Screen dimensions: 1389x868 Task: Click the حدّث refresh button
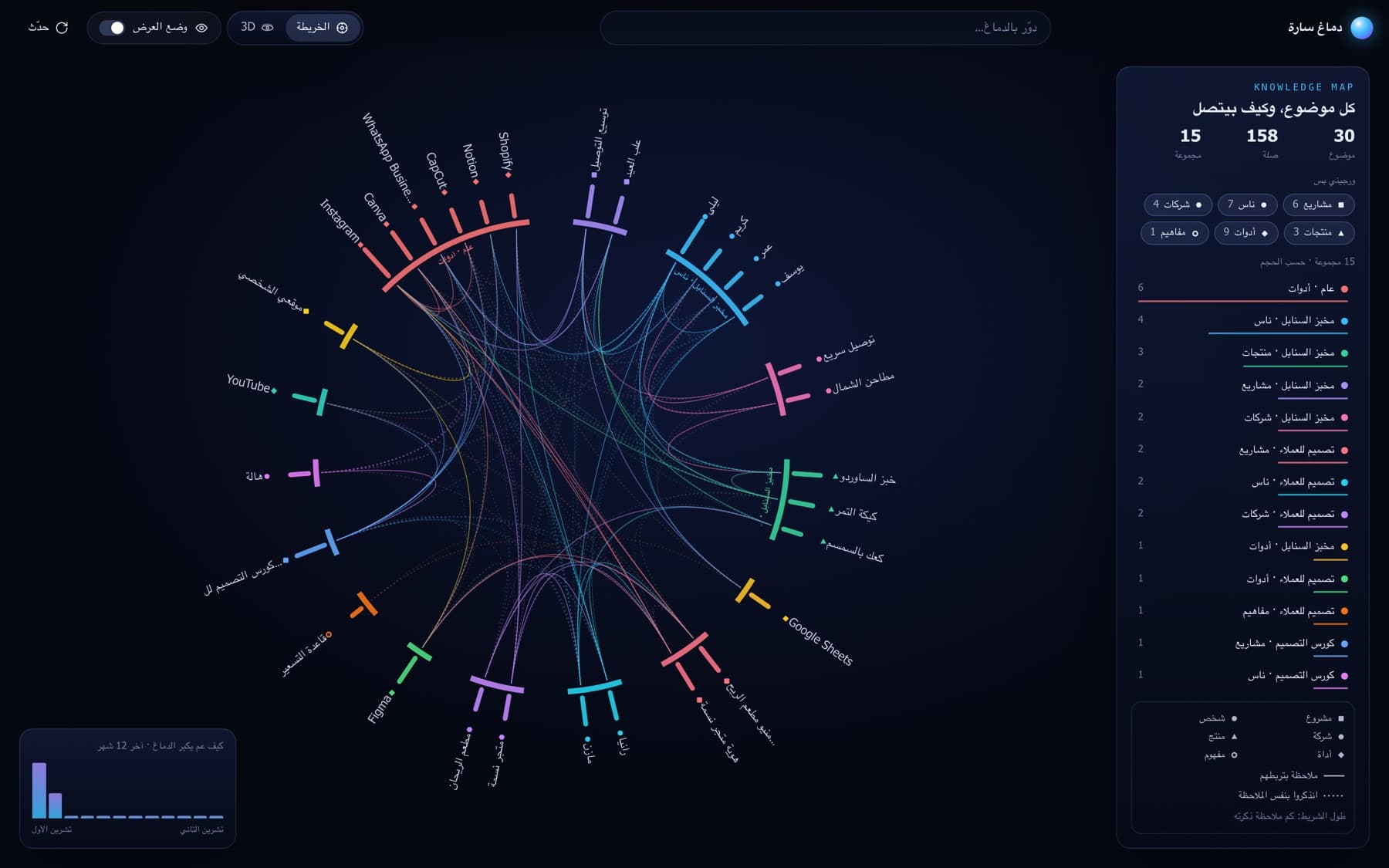click(49, 27)
